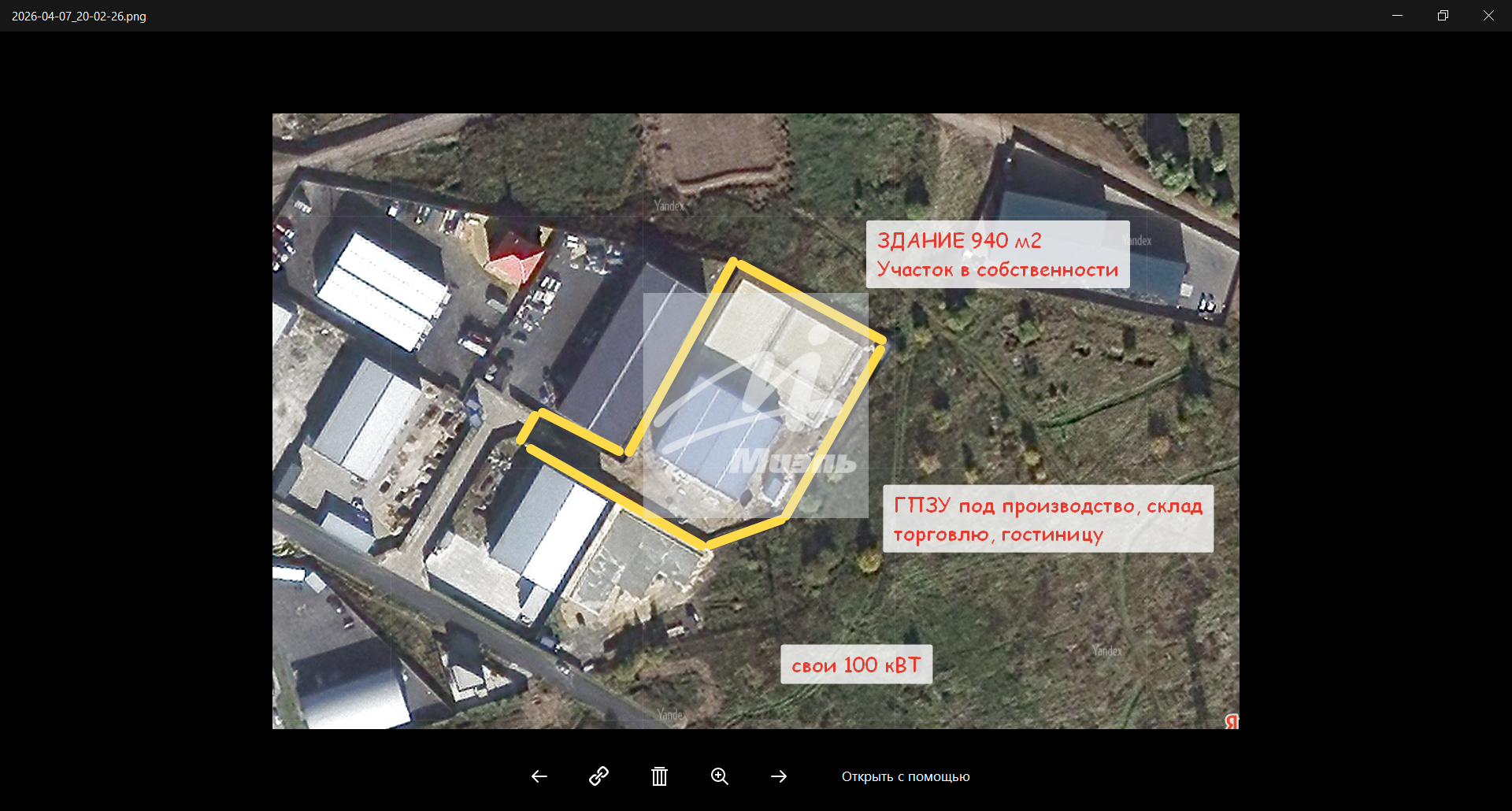Go to the previous image arrow
Viewport: 1512px width, 811px height.
(x=539, y=776)
